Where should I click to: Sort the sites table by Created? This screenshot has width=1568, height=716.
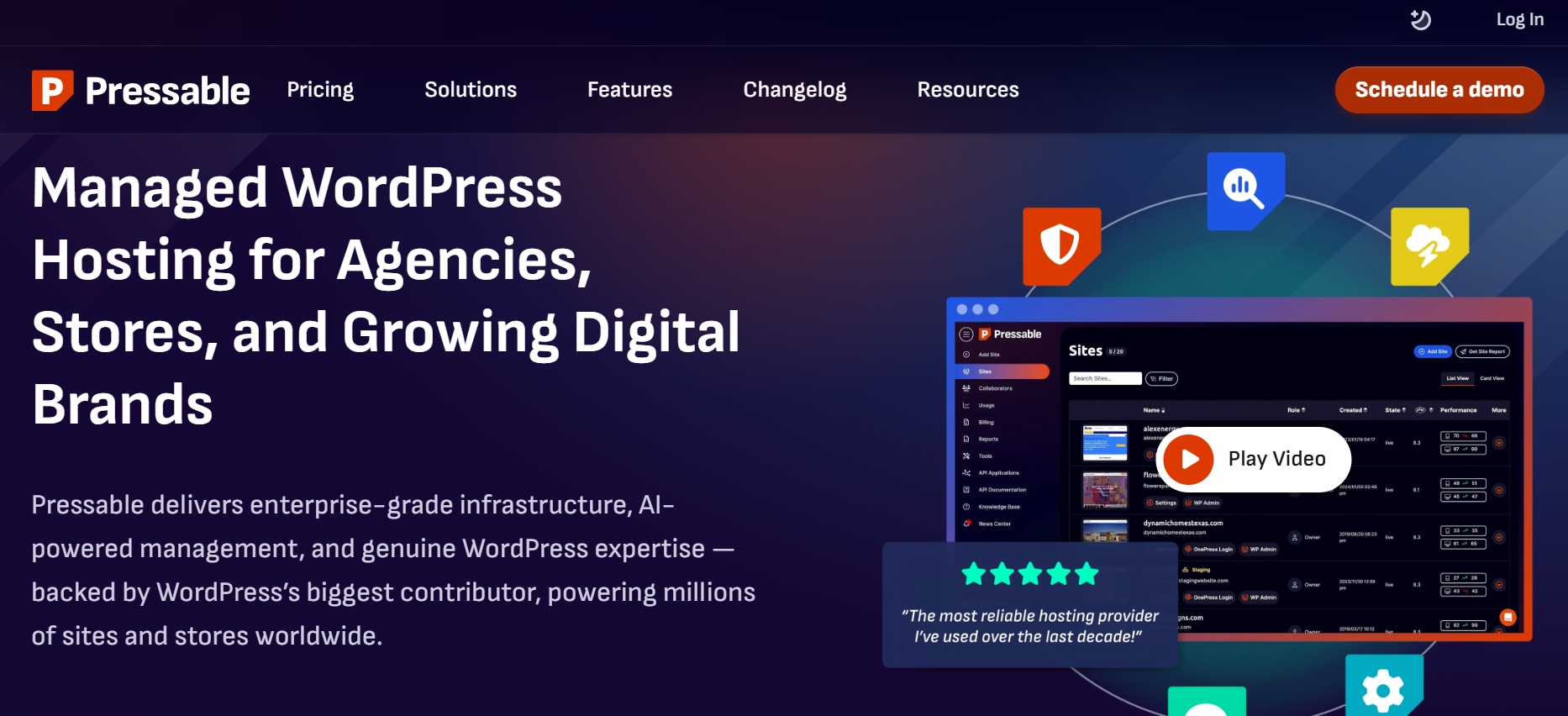(x=1353, y=410)
